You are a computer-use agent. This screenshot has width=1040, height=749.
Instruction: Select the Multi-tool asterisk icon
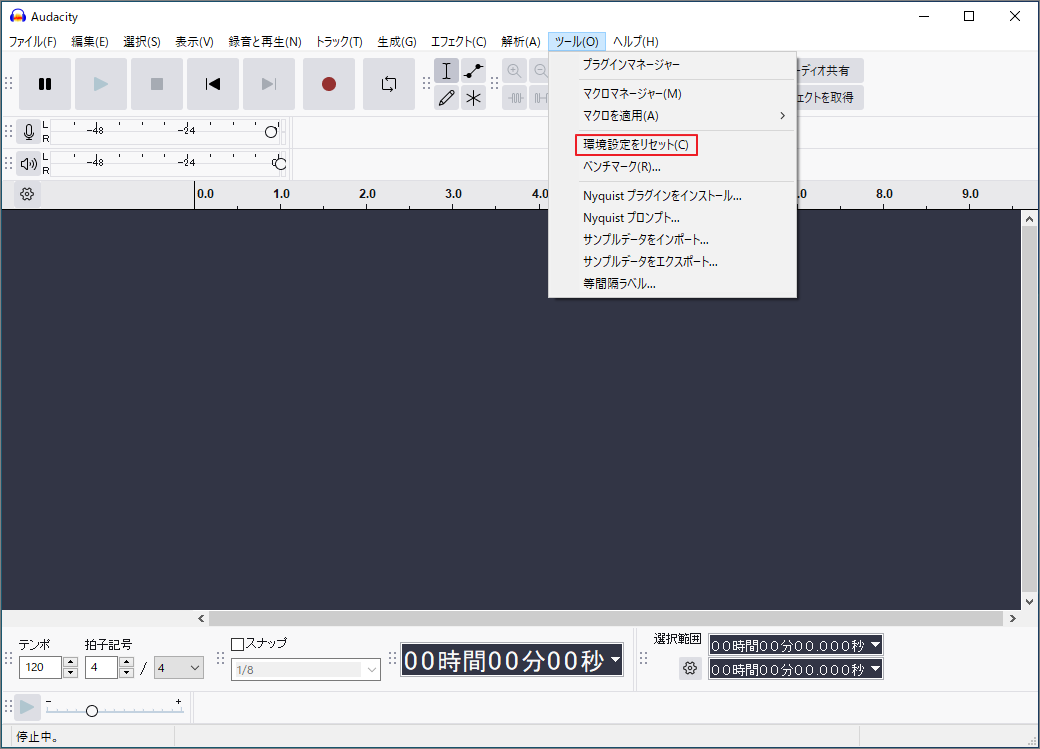coord(474,98)
